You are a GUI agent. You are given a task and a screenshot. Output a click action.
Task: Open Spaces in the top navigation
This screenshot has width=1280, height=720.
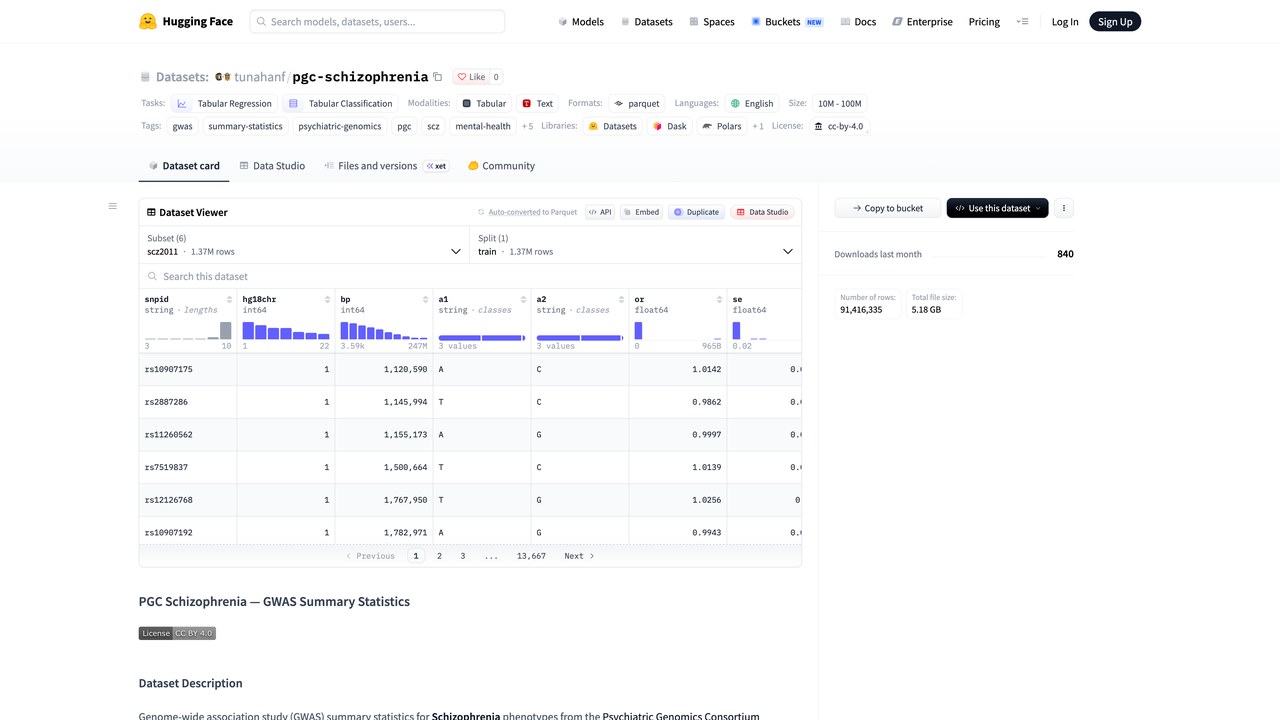[712, 21]
